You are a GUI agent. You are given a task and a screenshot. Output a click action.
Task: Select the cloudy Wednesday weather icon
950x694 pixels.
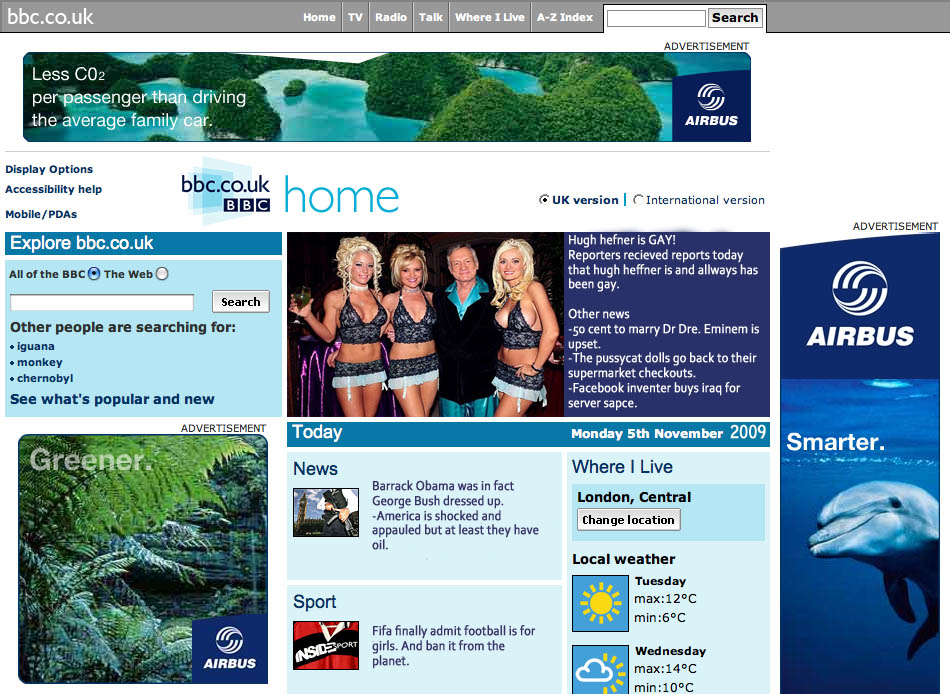point(600,669)
